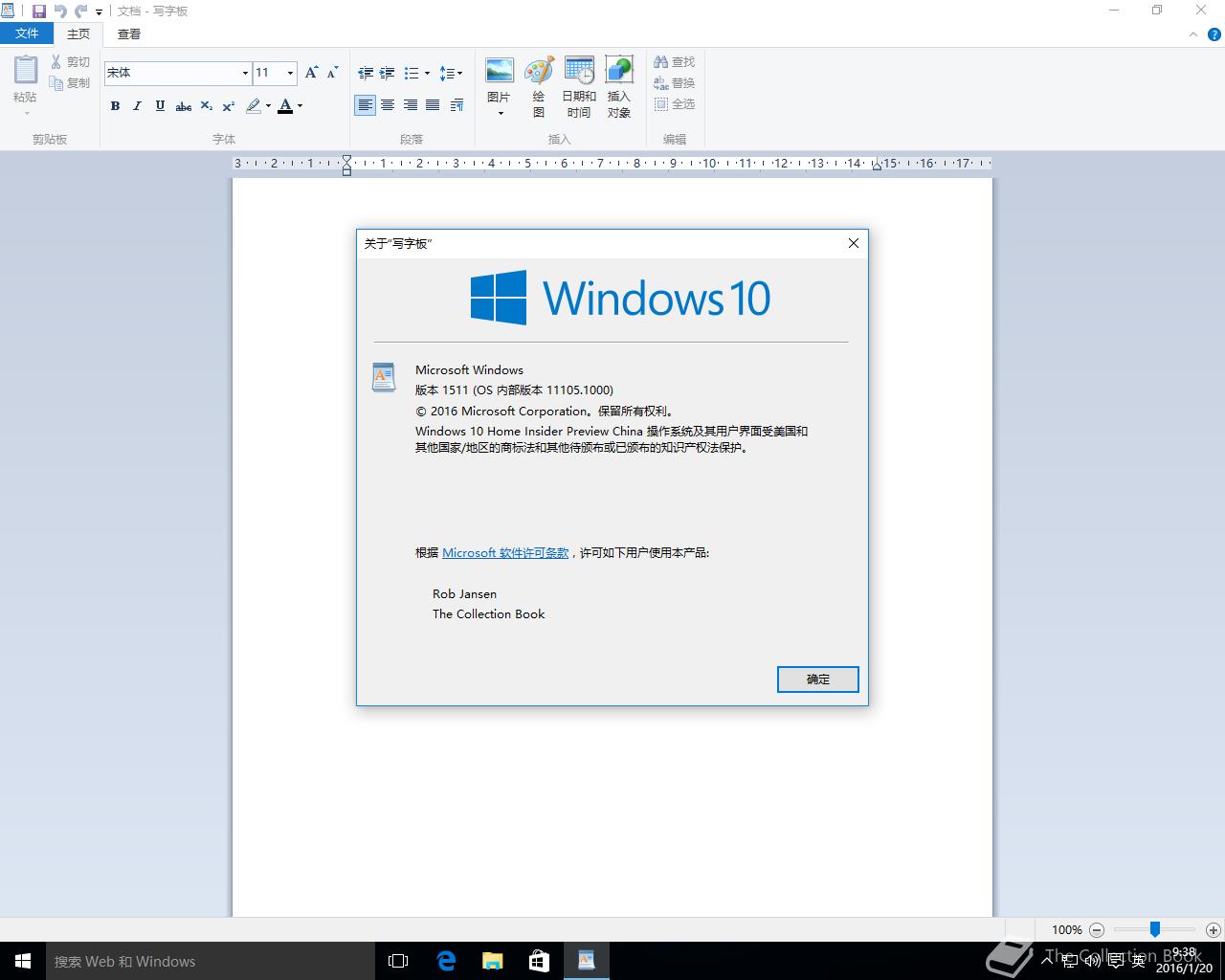Click the Redo arrow in title bar

pos(81,11)
